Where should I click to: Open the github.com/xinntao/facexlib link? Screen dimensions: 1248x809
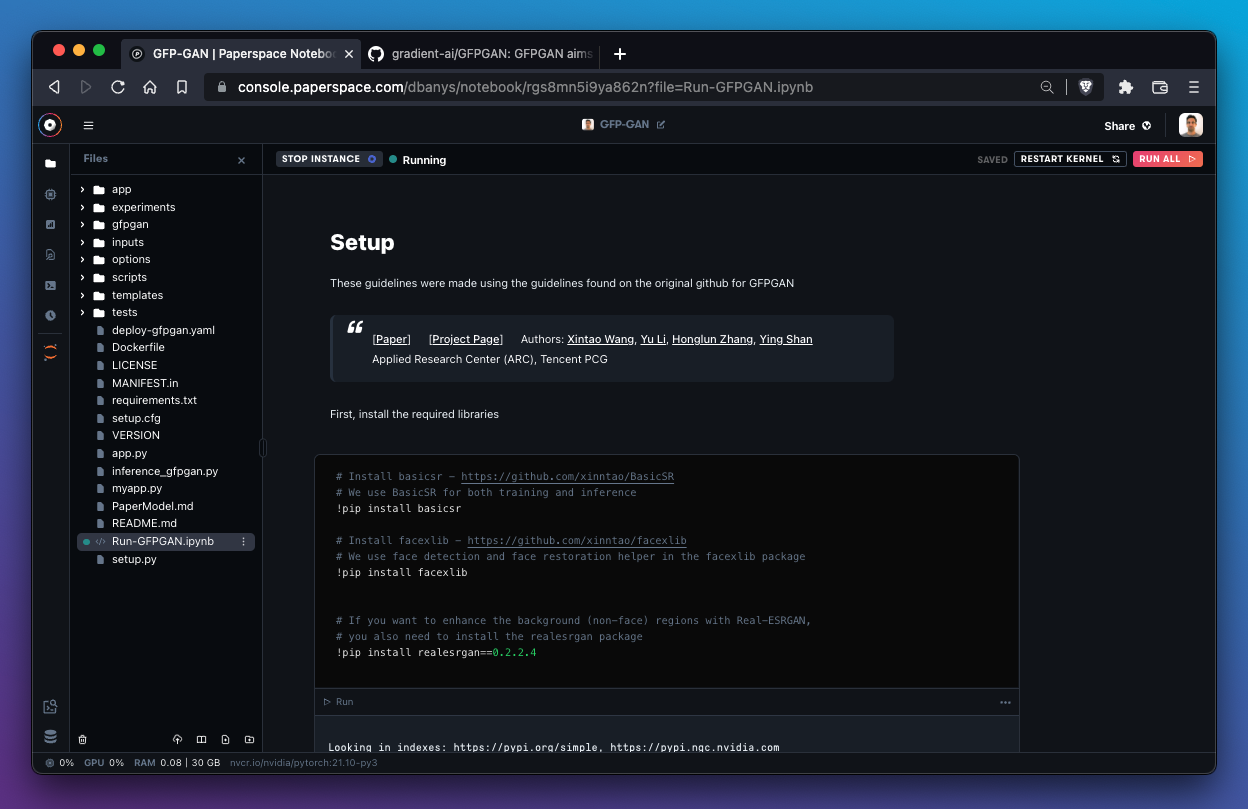577,541
